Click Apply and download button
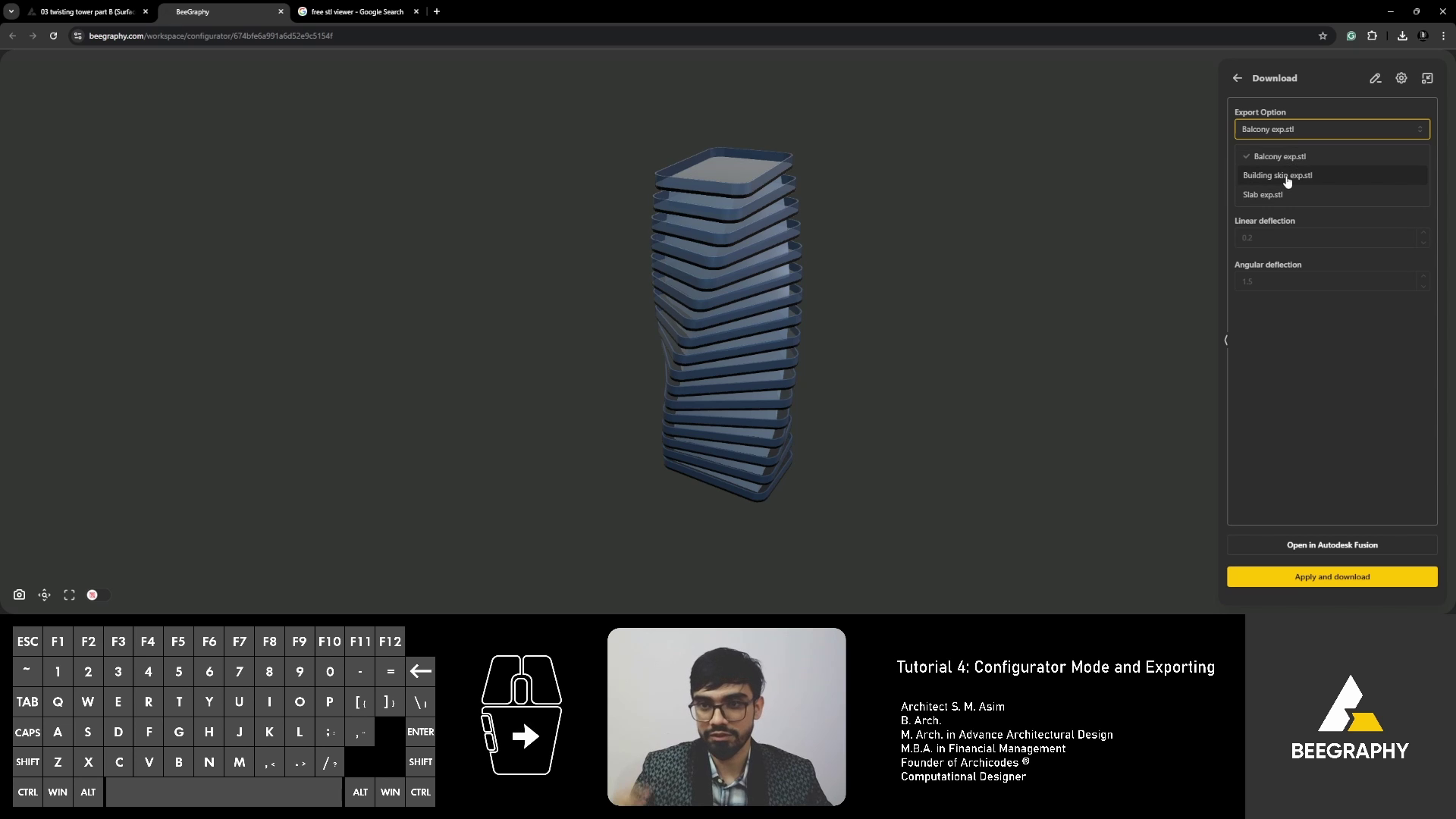 [x=1332, y=577]
